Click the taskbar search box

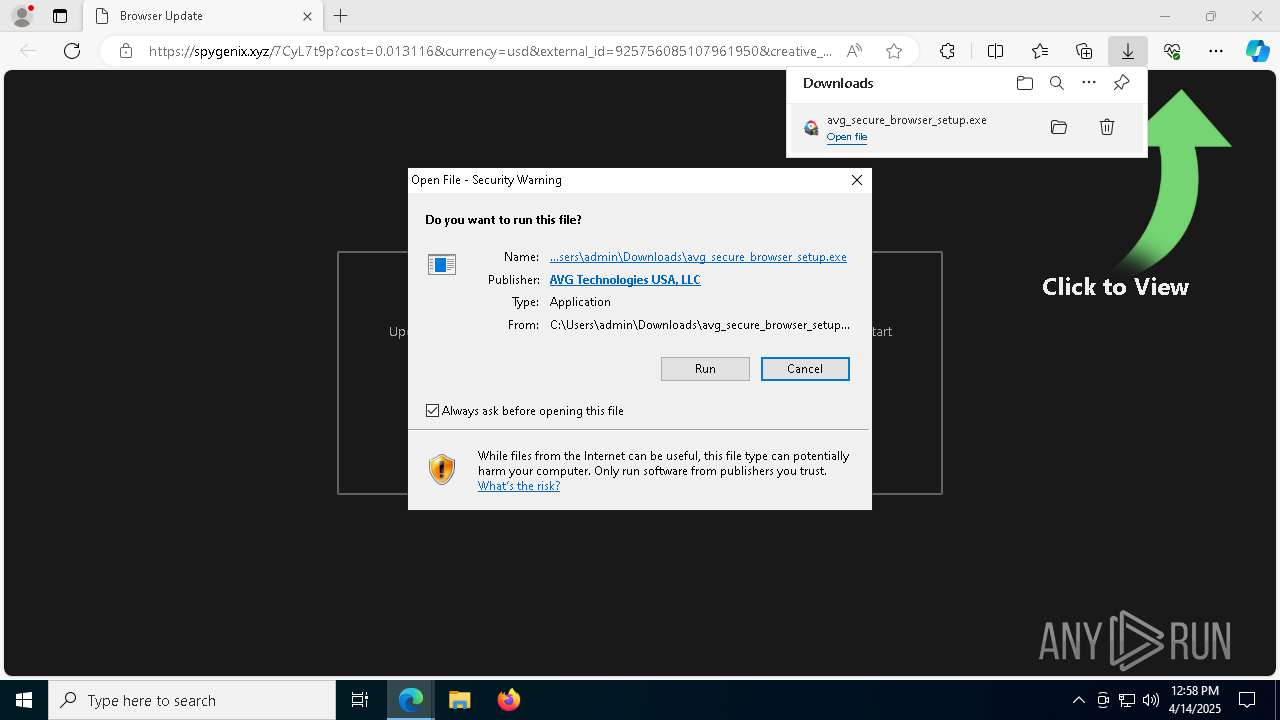click(x=192, y=700)
